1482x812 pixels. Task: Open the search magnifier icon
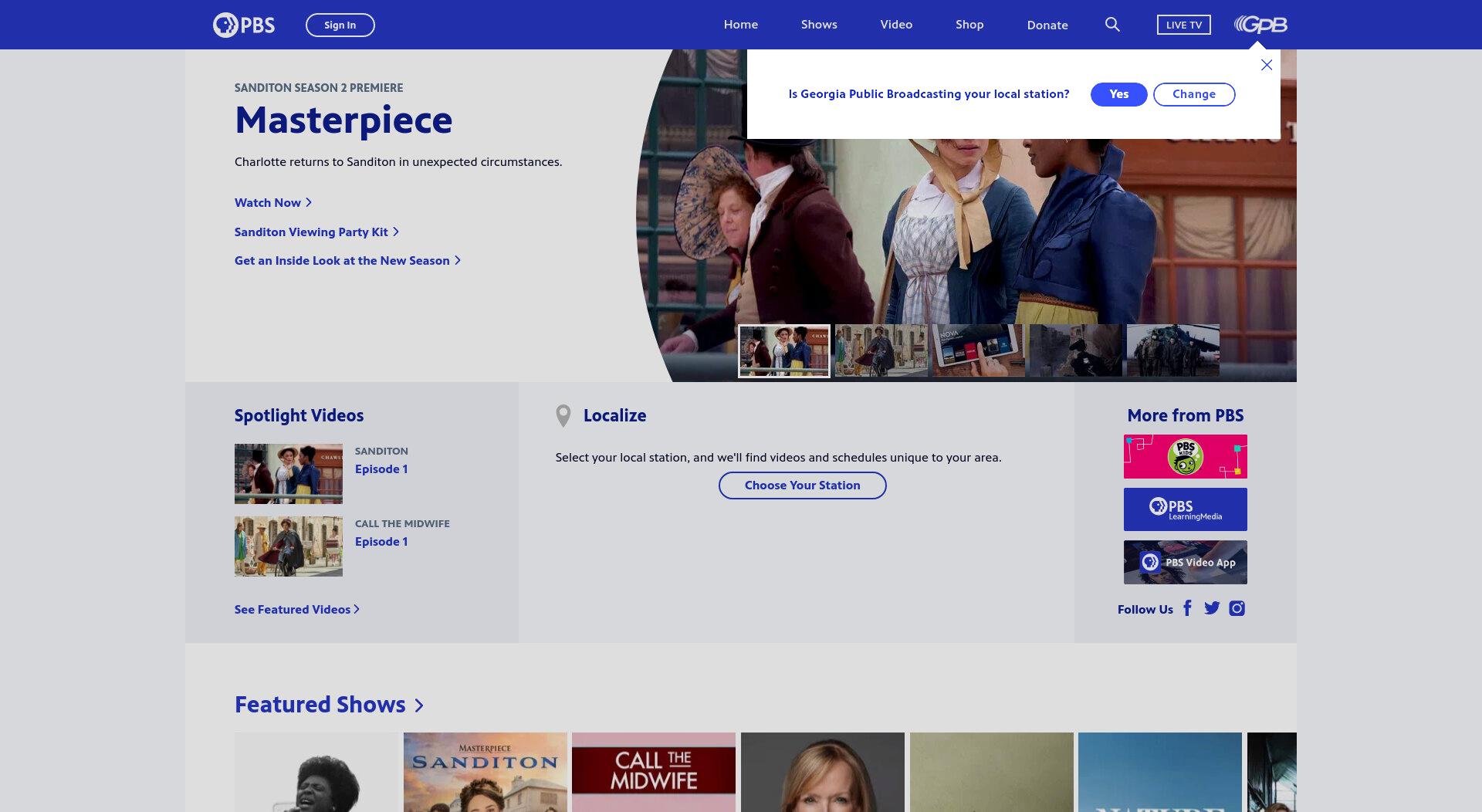(1112, 25)
